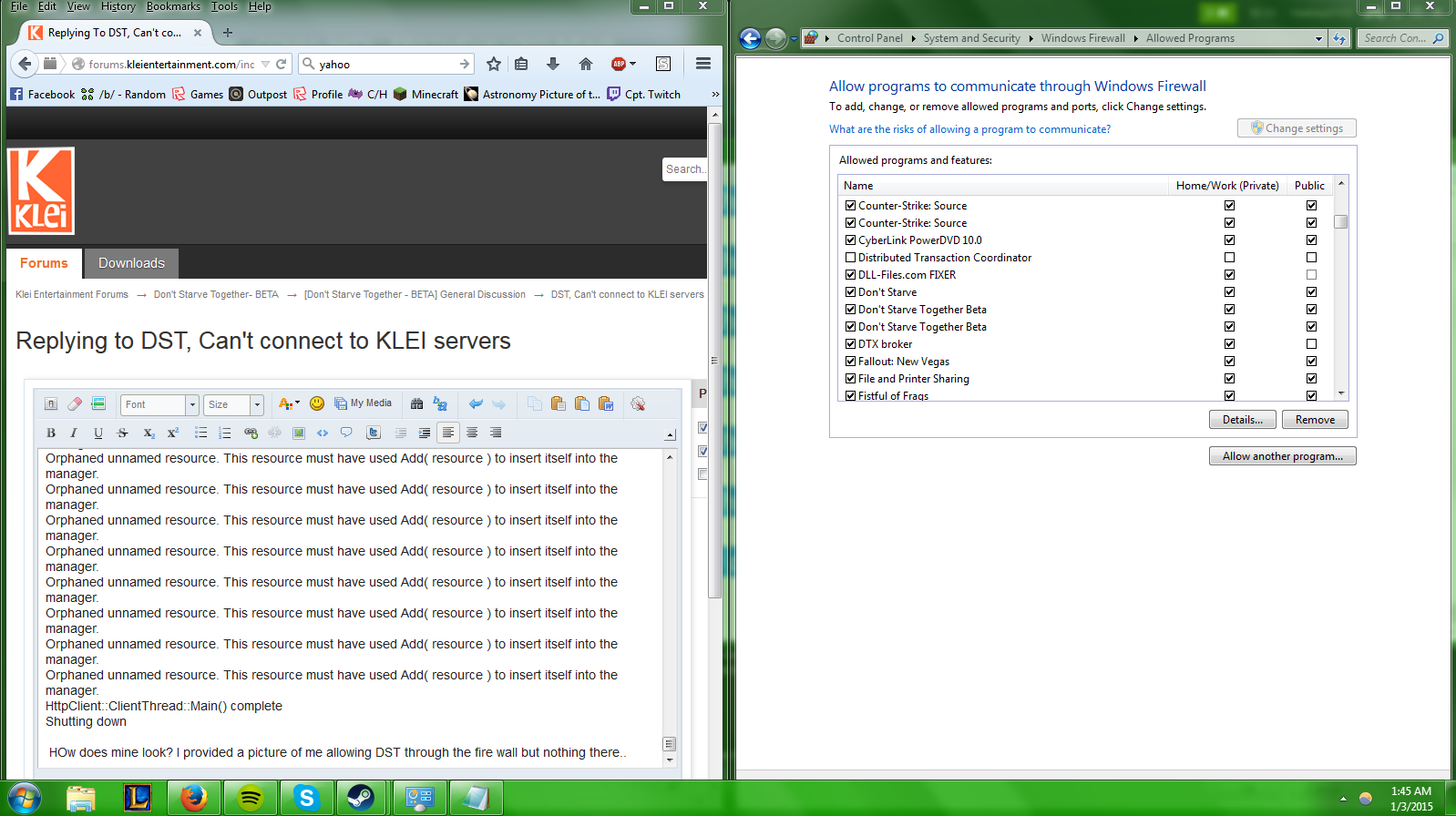
Task: Collapse the editor toolbar
Action: click(x=671, y=435)
